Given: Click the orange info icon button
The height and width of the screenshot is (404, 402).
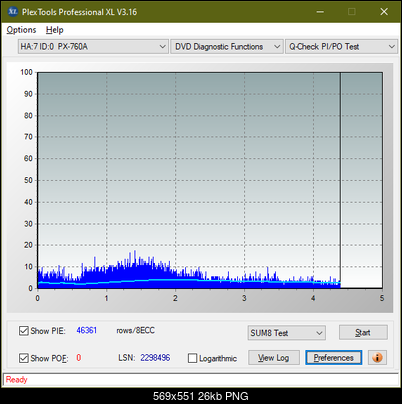Looking at the screenshot, I should tap(377, 358).
